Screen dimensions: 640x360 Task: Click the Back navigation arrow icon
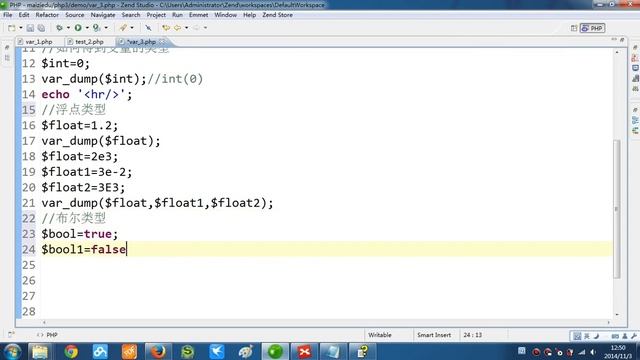point(178,28)
